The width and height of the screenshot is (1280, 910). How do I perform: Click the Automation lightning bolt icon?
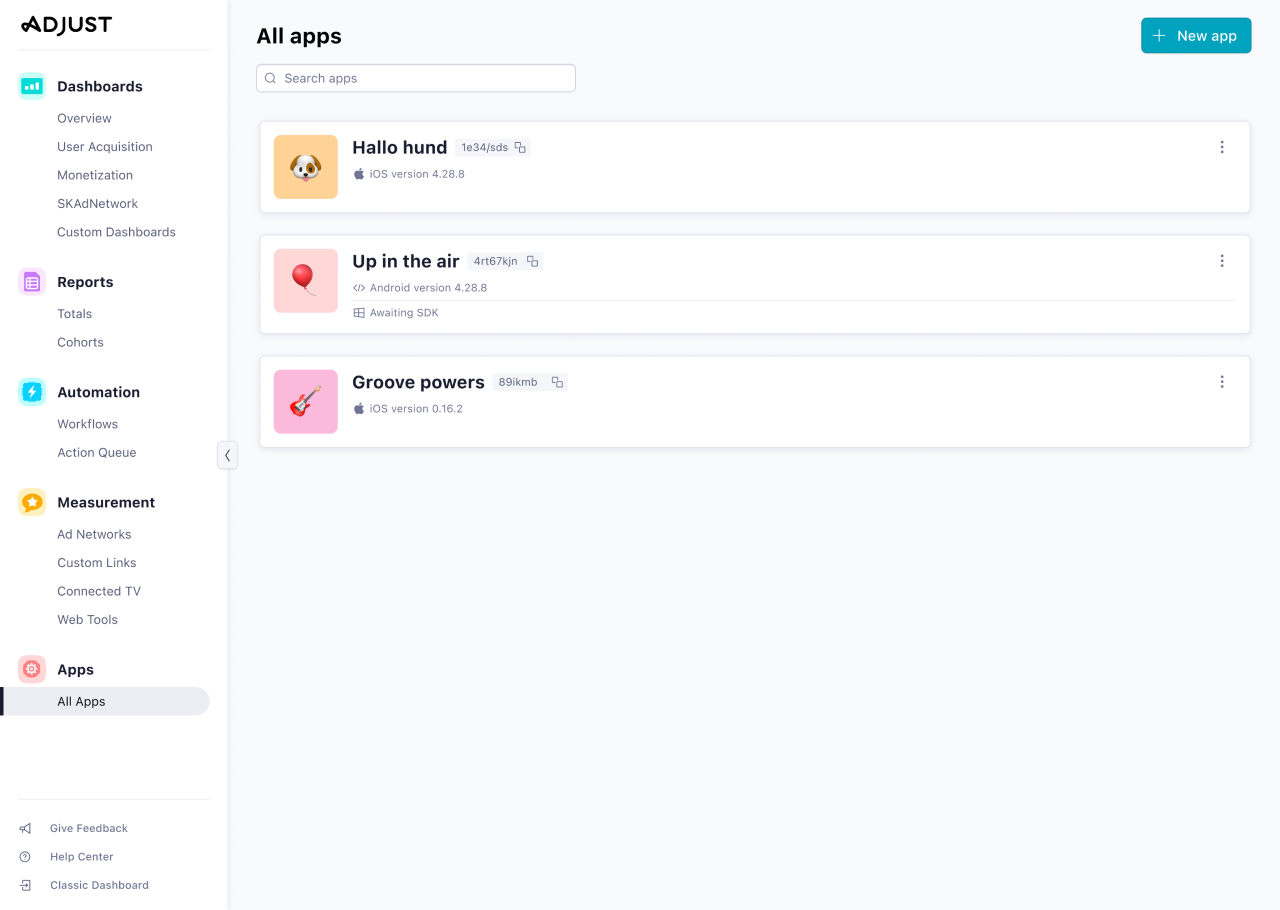click(x=31, y=392)
